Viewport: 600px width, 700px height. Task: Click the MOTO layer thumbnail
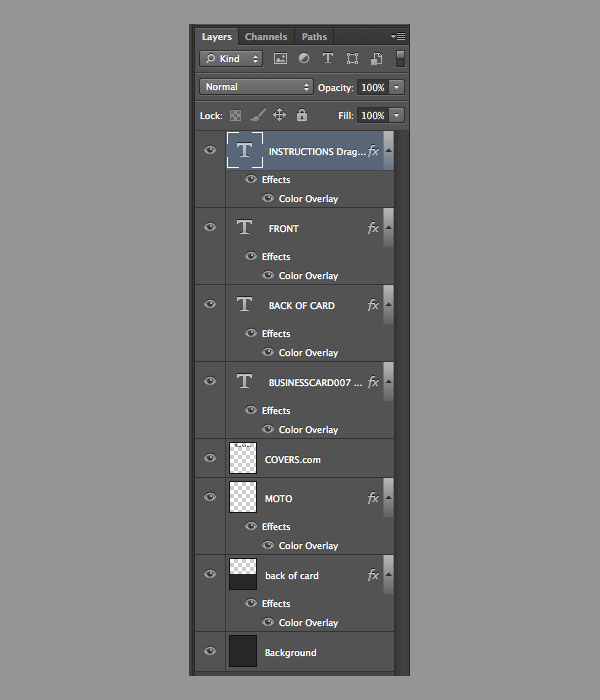[x=243, y=497]
